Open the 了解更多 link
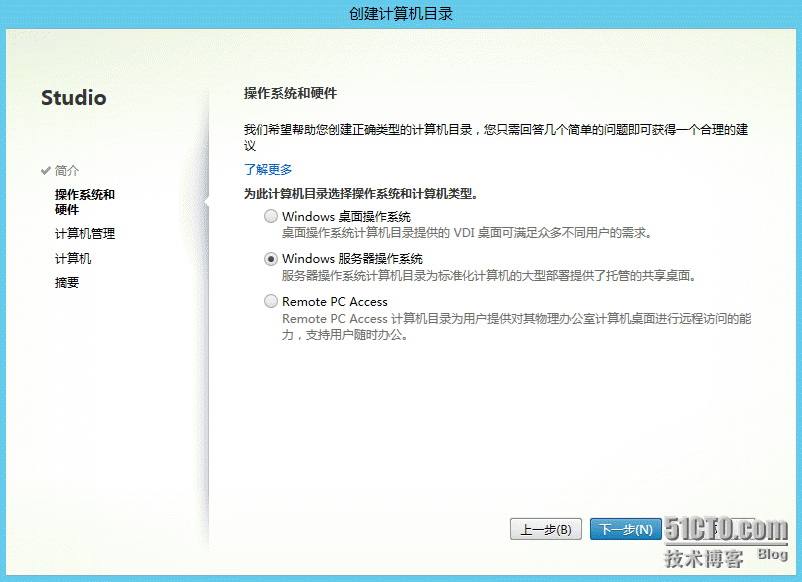 point(268,169)
